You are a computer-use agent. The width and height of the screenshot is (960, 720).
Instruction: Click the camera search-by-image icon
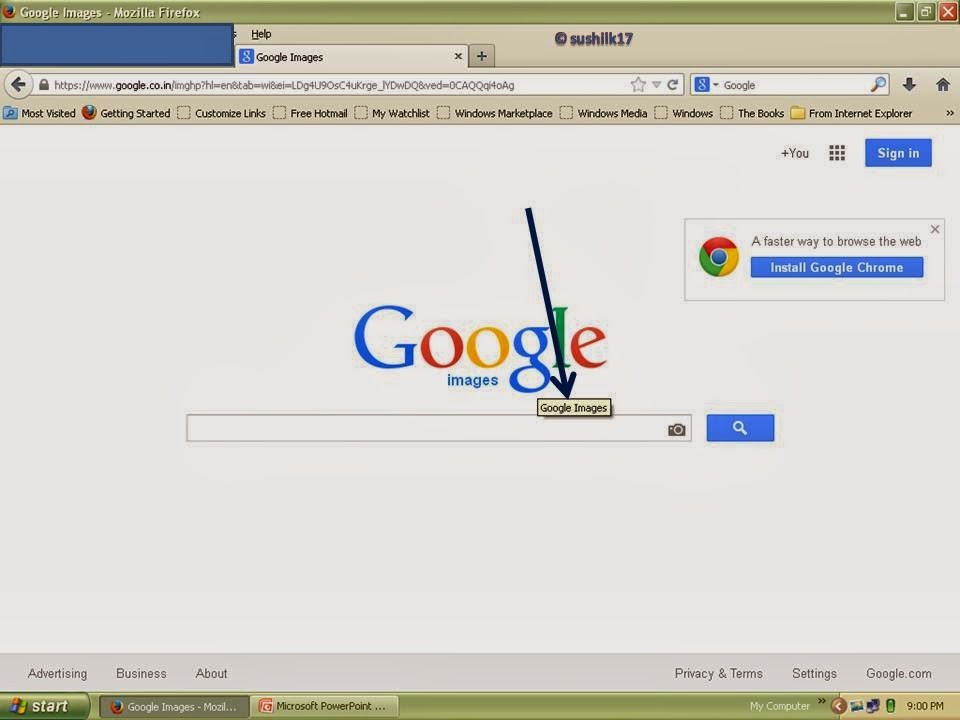click(x=677, y=429)
